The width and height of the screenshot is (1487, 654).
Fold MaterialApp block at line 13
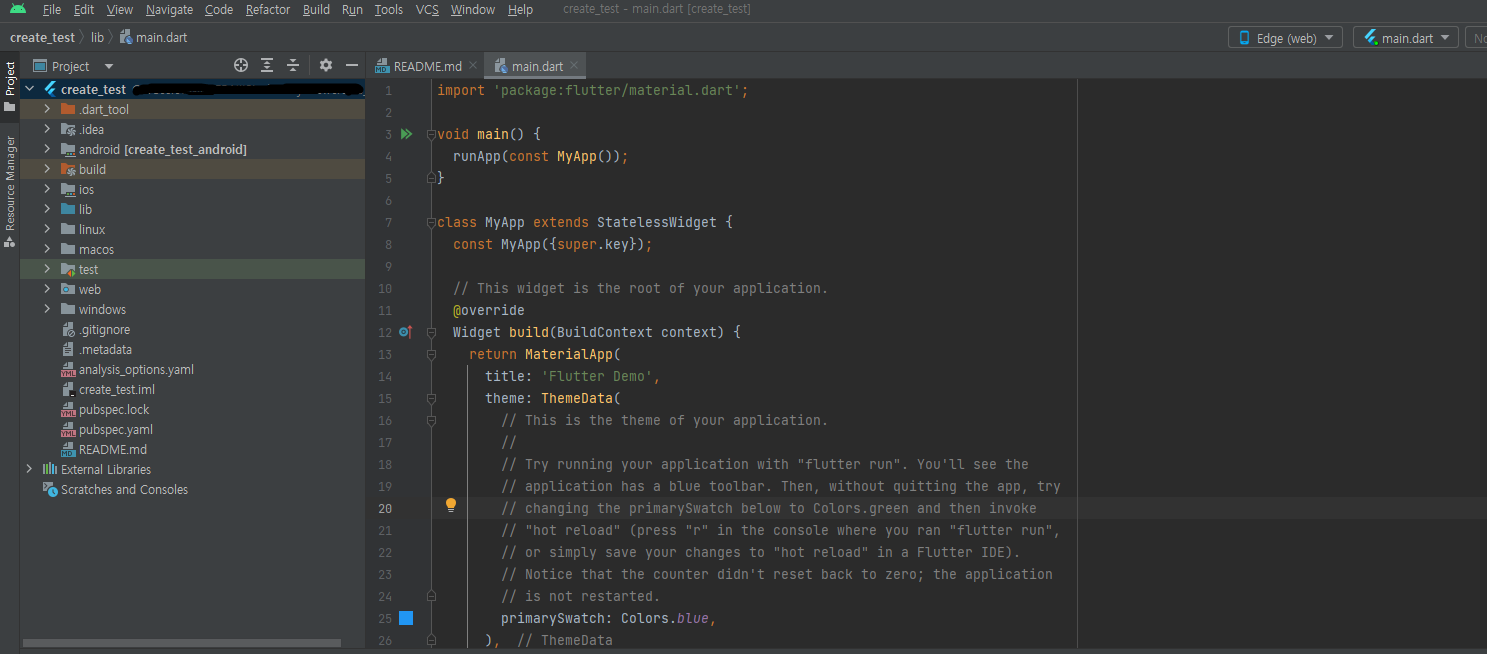pyautogui.click(x=431, y=354)
